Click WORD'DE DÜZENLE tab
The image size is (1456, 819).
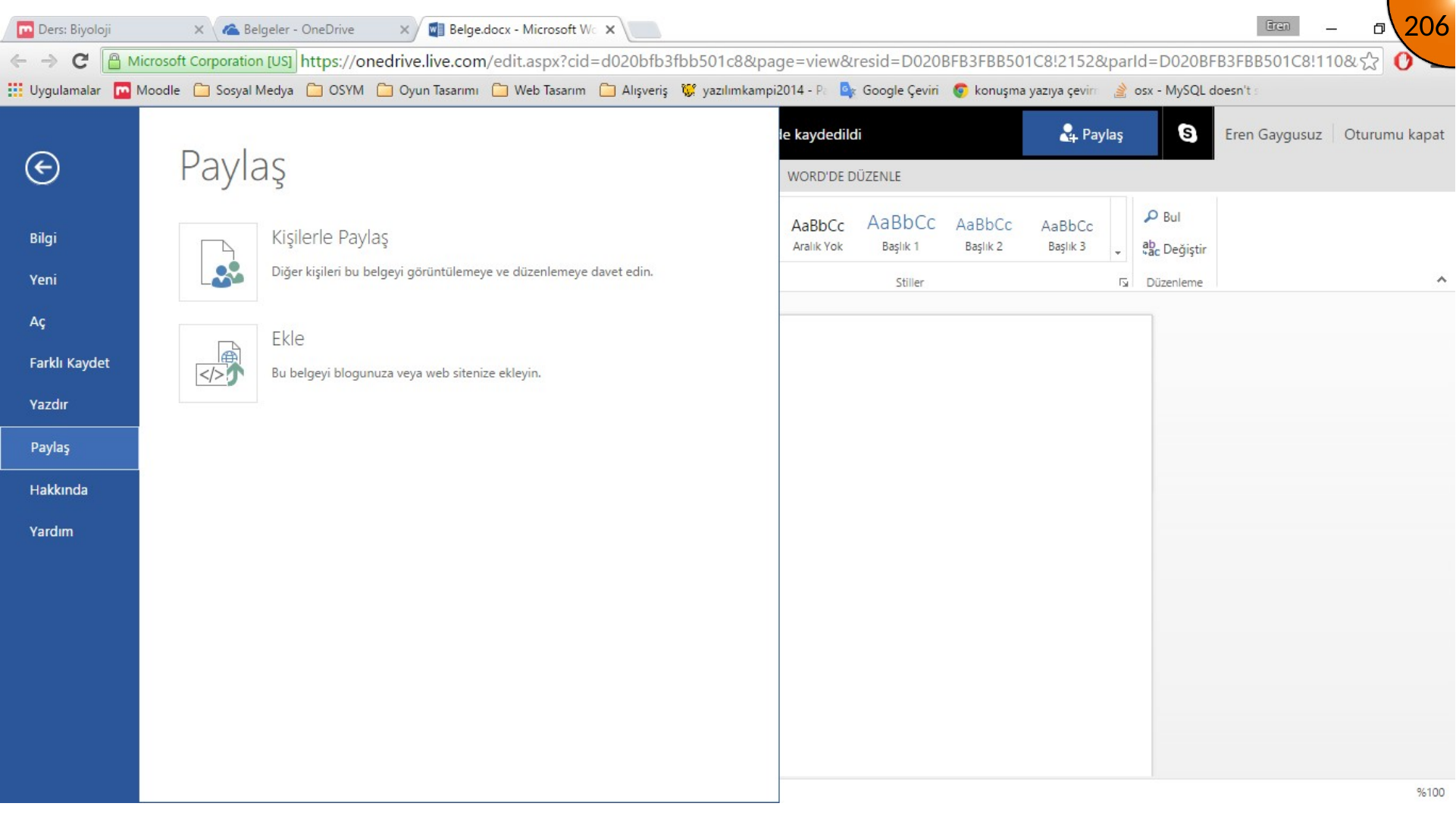tap(844, 176)
